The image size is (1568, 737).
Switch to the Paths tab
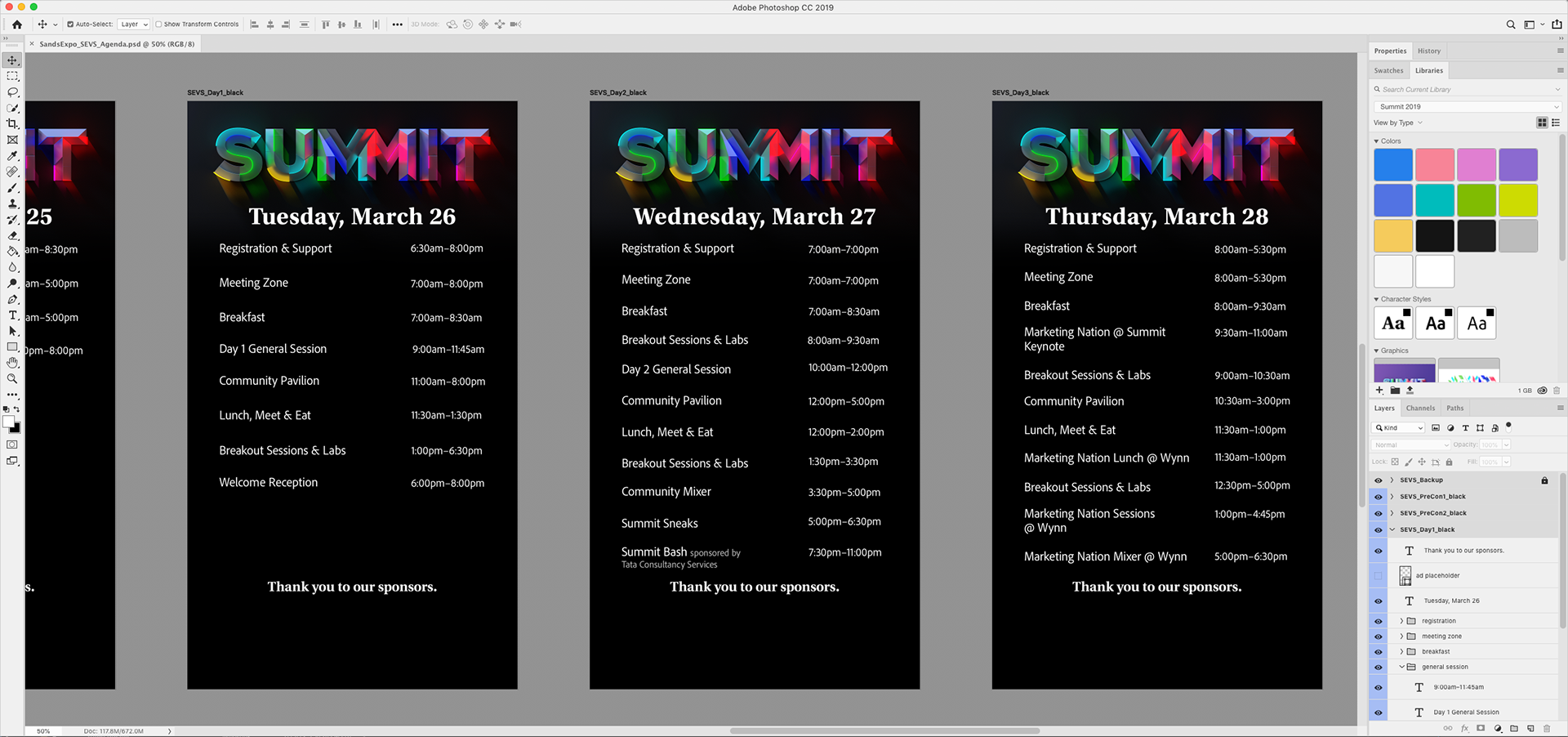1455,408
